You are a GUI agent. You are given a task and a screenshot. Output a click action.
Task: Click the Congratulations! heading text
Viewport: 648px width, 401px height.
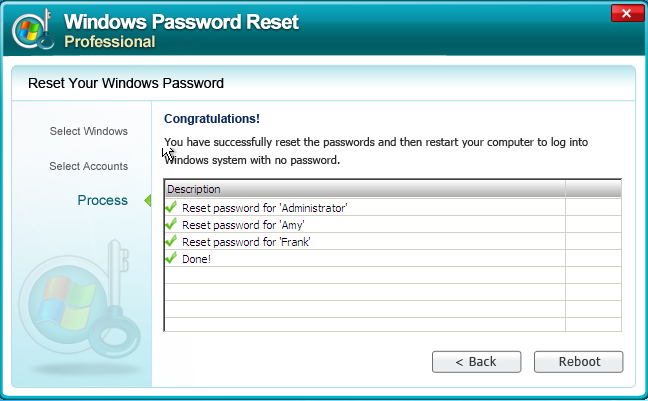point(211,118)
